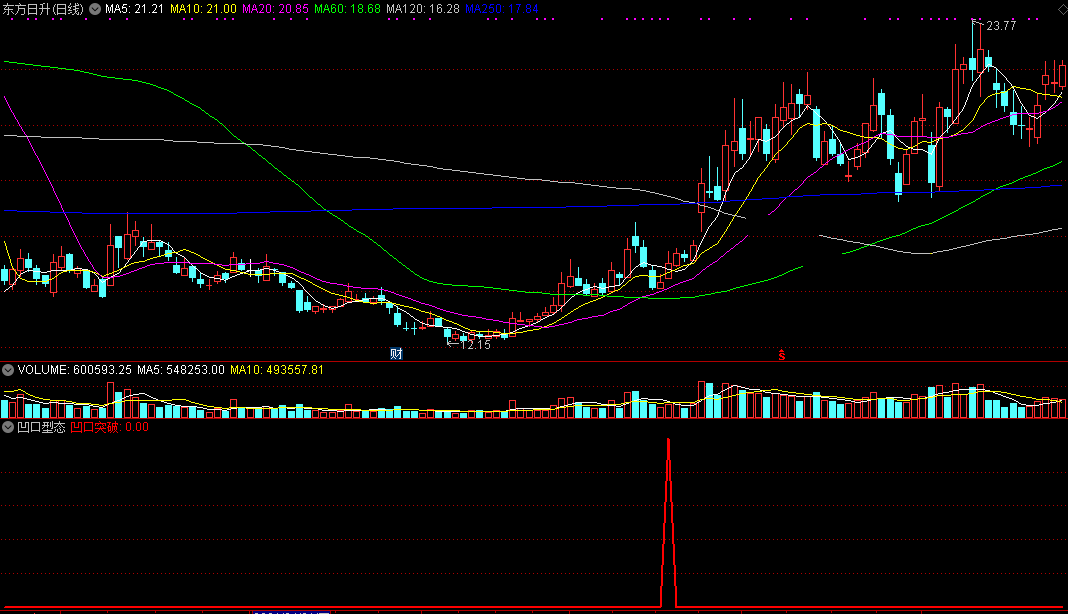The width and height of the screenshot is (1068, 614).
Task: Click the red 凹口突破 spike peak
Action: click(668, 442)
